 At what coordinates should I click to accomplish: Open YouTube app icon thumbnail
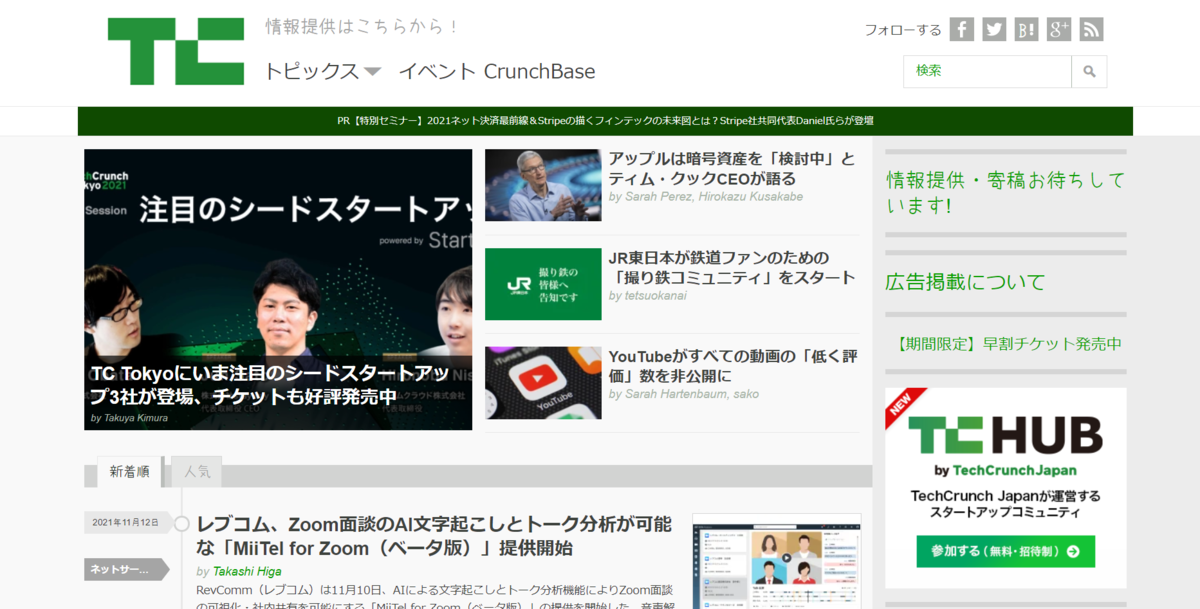(x=543, y=383)
